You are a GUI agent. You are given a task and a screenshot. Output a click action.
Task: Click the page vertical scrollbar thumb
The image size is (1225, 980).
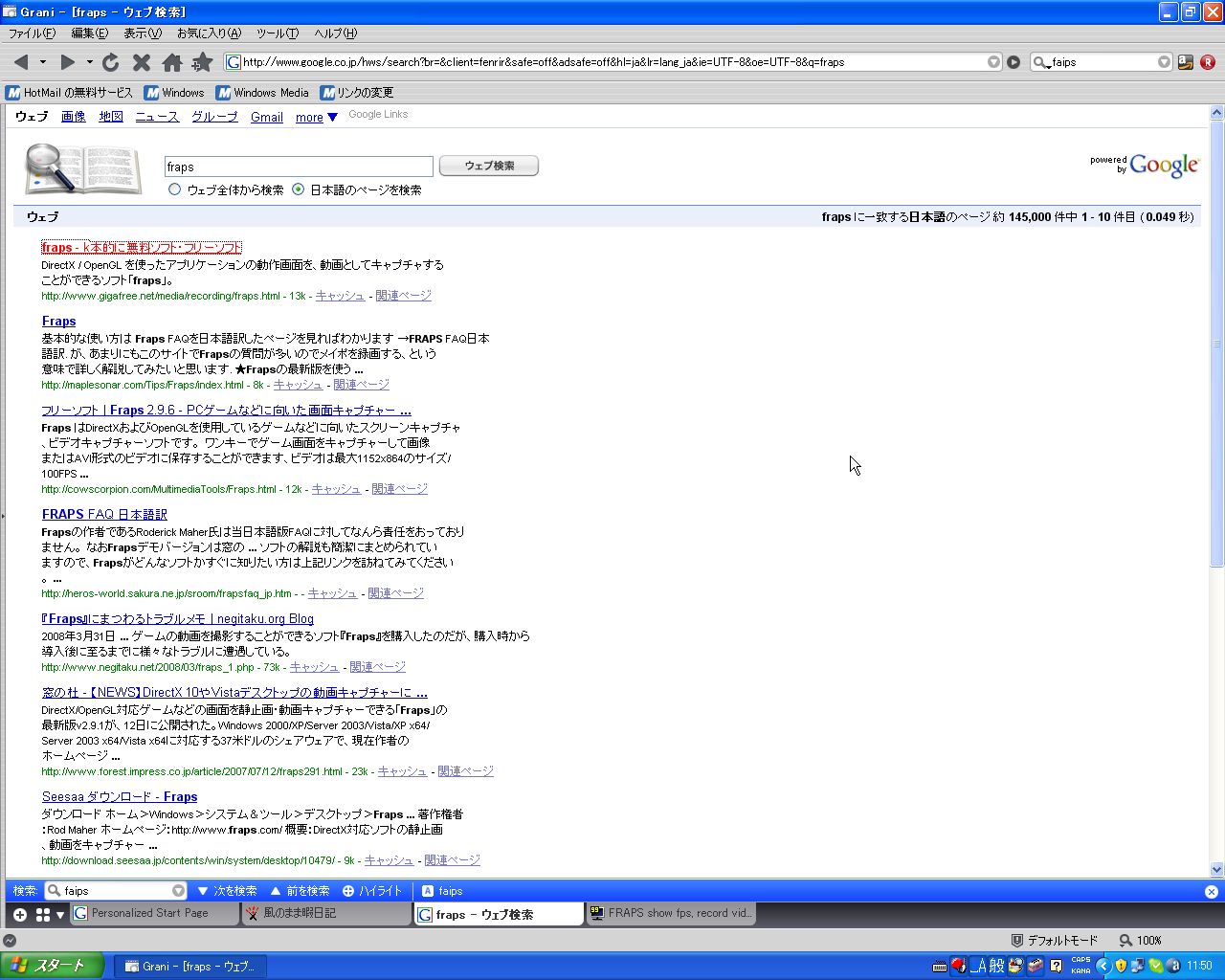[x=1217, y=345]
